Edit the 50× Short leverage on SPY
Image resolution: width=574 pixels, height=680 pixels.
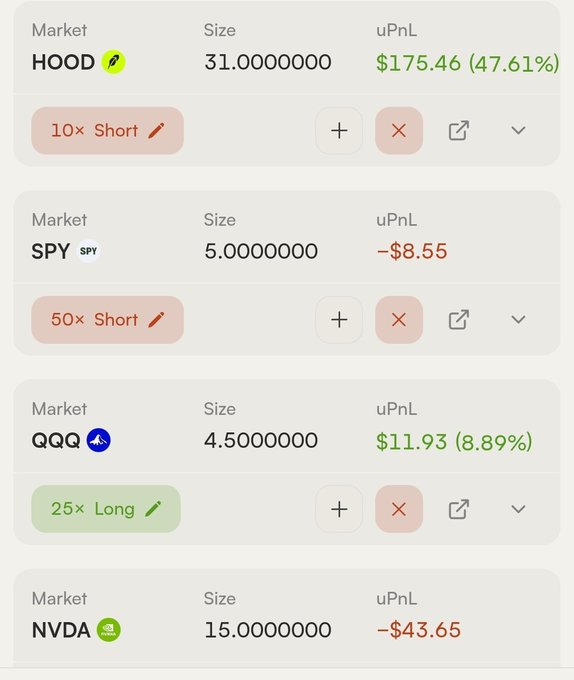pos(108,320)
